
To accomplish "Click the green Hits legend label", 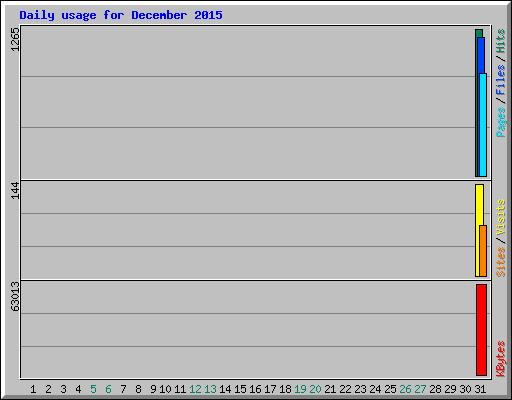I will (x=500, y=41).
